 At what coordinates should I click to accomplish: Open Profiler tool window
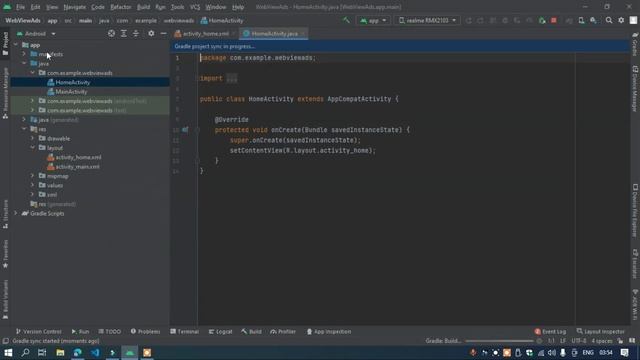(283, 331)
